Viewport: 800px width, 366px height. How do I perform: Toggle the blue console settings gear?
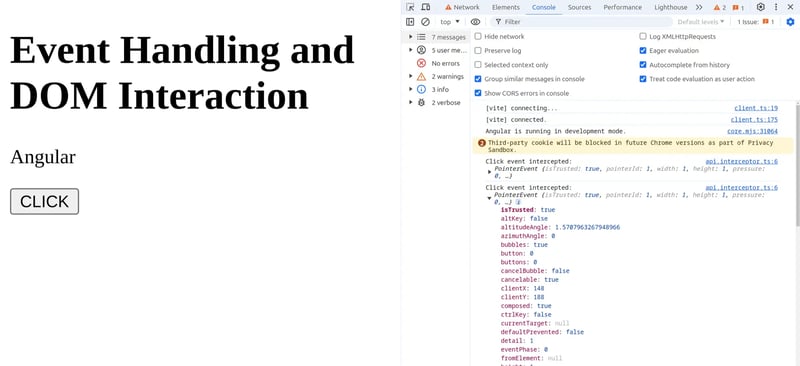click(x=790, y=21)
